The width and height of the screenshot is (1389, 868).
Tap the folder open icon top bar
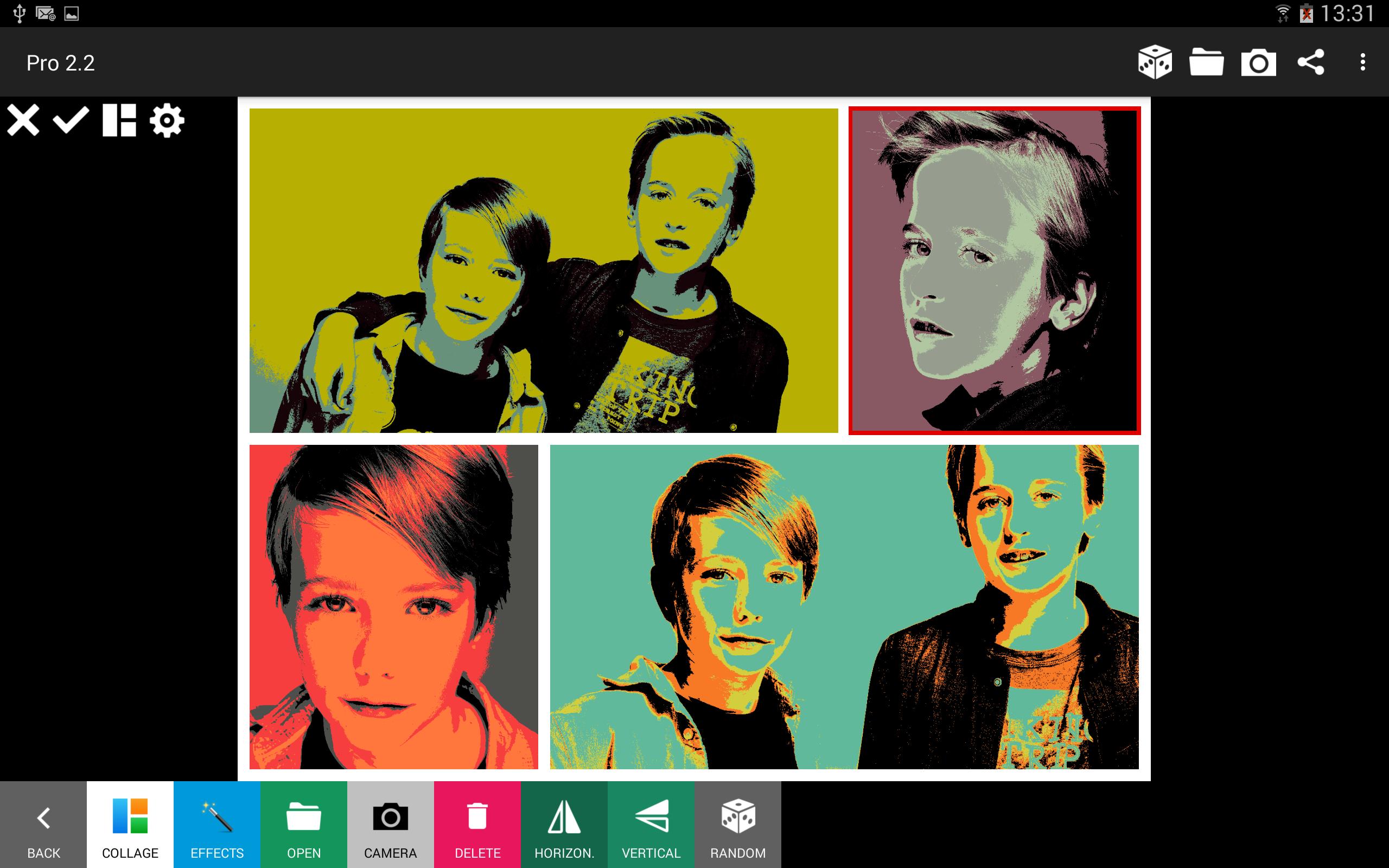coord(1208,62)
